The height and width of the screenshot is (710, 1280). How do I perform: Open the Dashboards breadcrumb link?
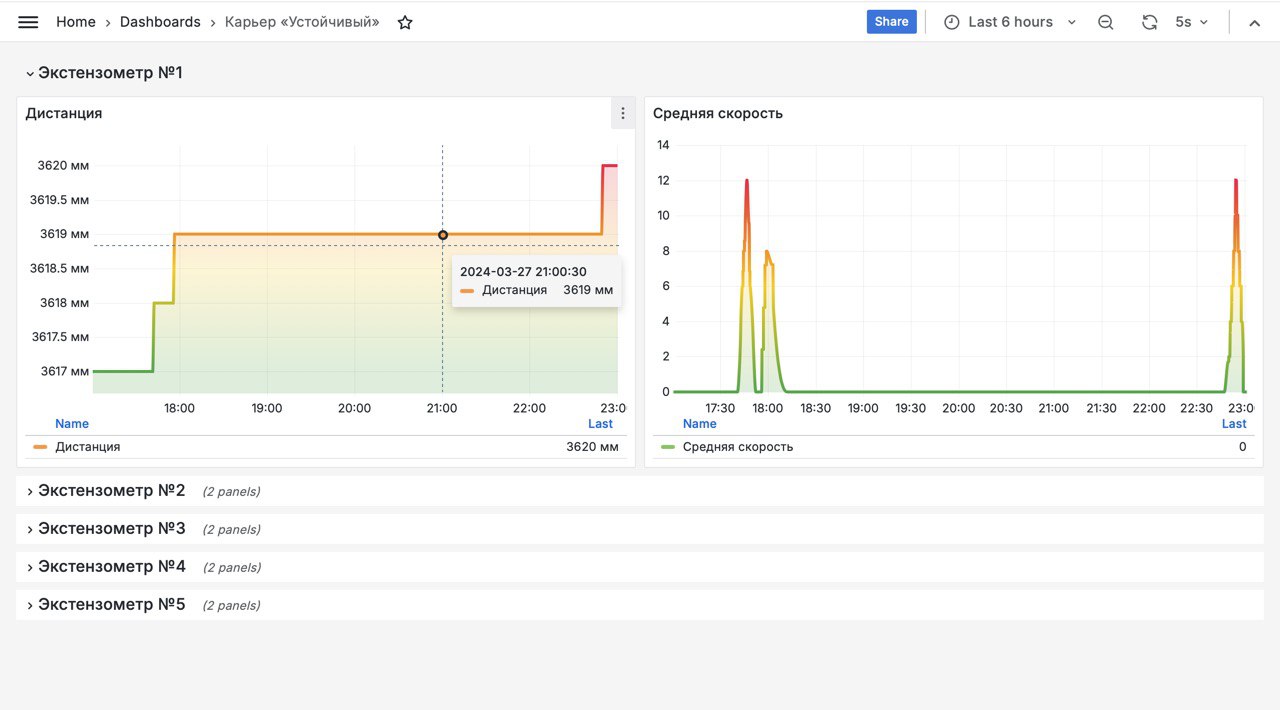point(160,22)
